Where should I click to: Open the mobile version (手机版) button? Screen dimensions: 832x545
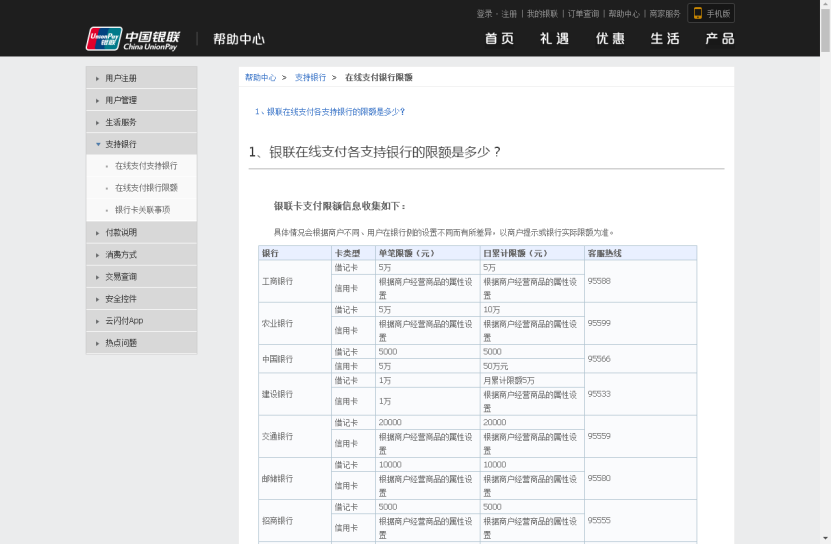[711, 13]
